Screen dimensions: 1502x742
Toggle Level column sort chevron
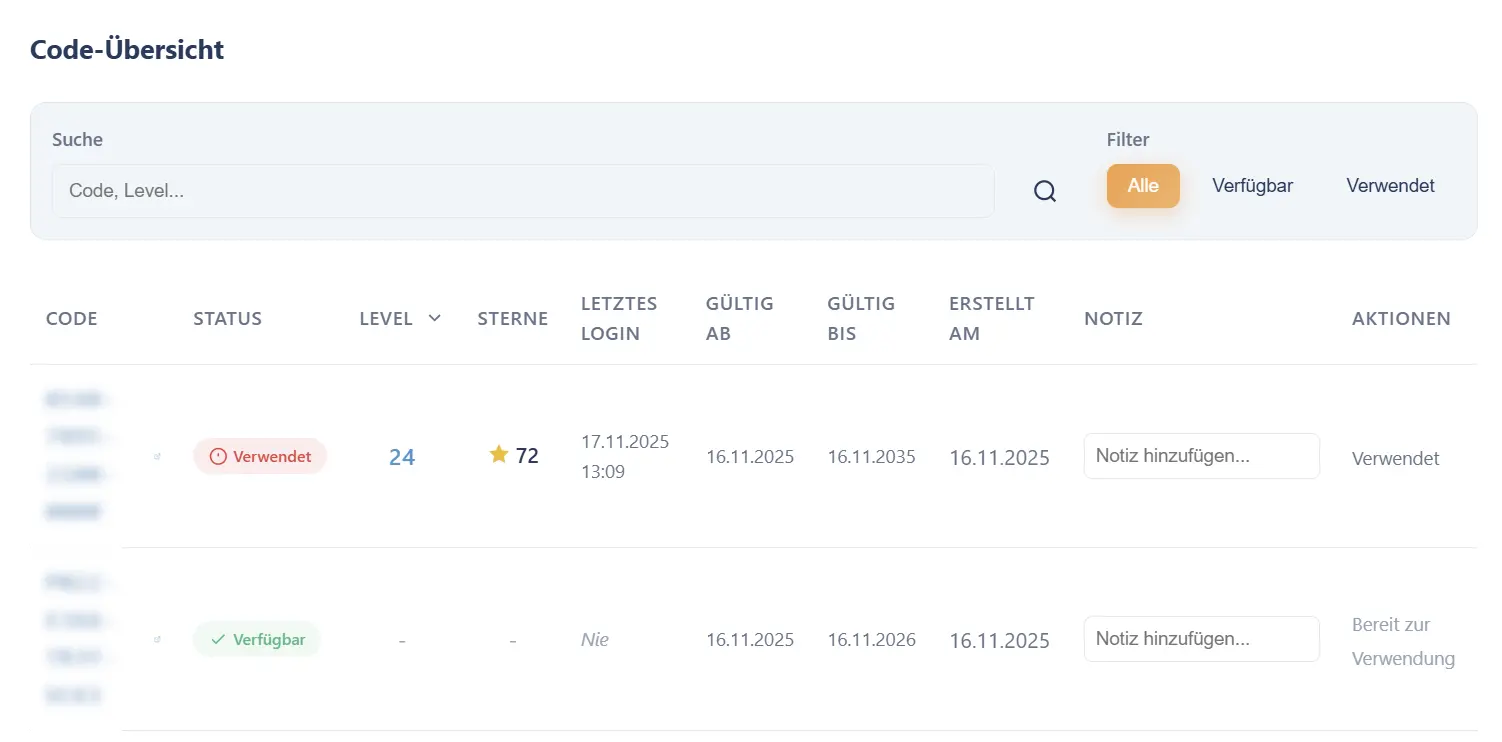(x=434, y=318)
